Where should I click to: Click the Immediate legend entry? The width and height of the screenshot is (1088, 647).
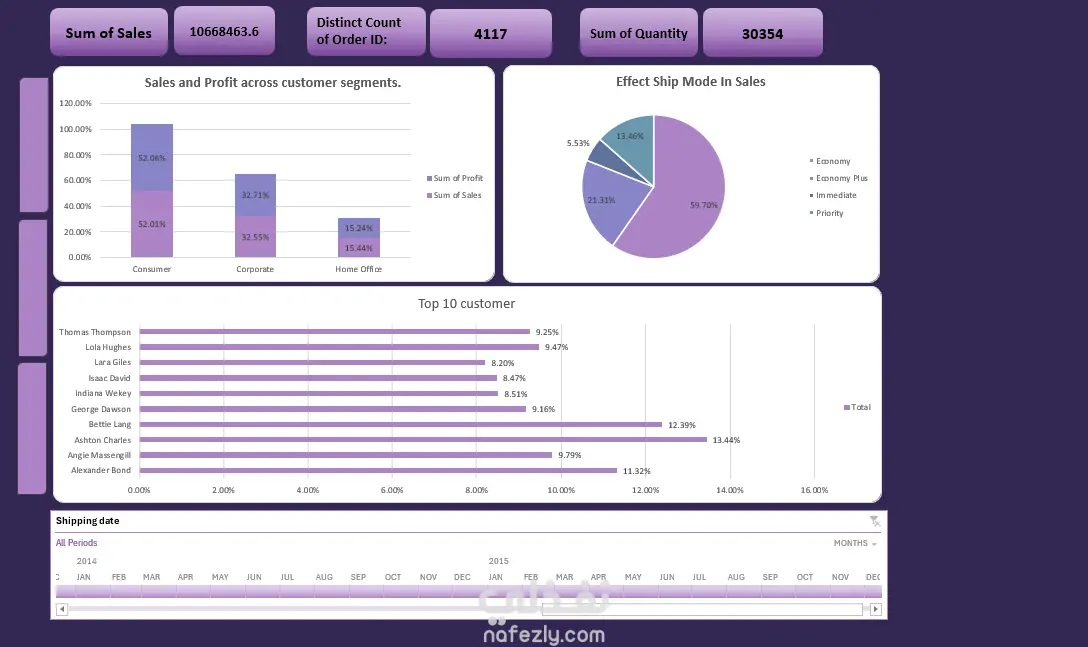(x=833, y=196)
